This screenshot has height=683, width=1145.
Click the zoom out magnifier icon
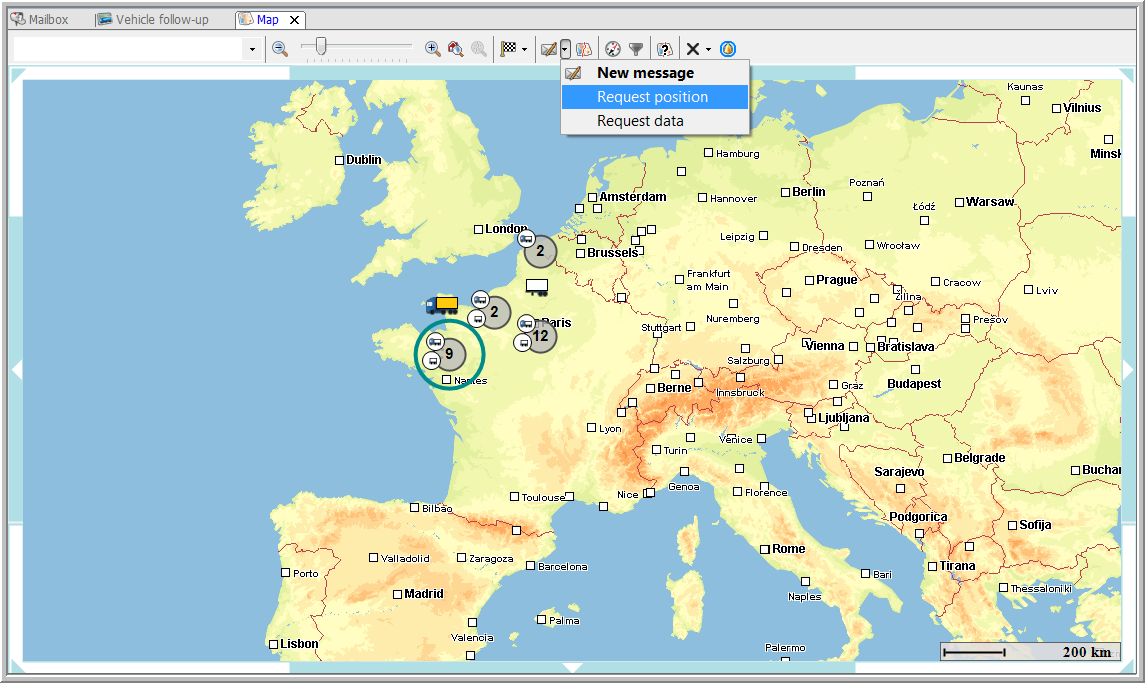(x=280, y=48)
